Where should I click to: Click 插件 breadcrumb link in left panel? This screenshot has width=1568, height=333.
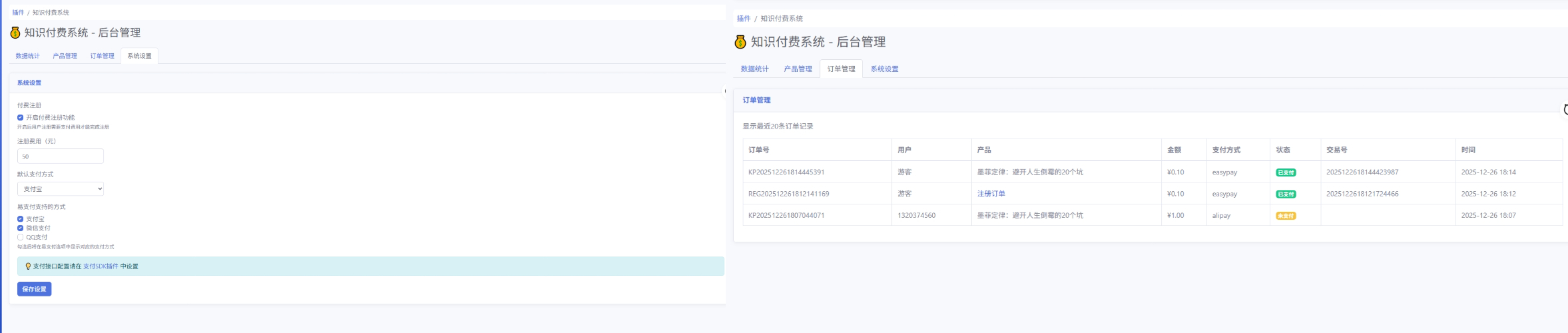18,13
